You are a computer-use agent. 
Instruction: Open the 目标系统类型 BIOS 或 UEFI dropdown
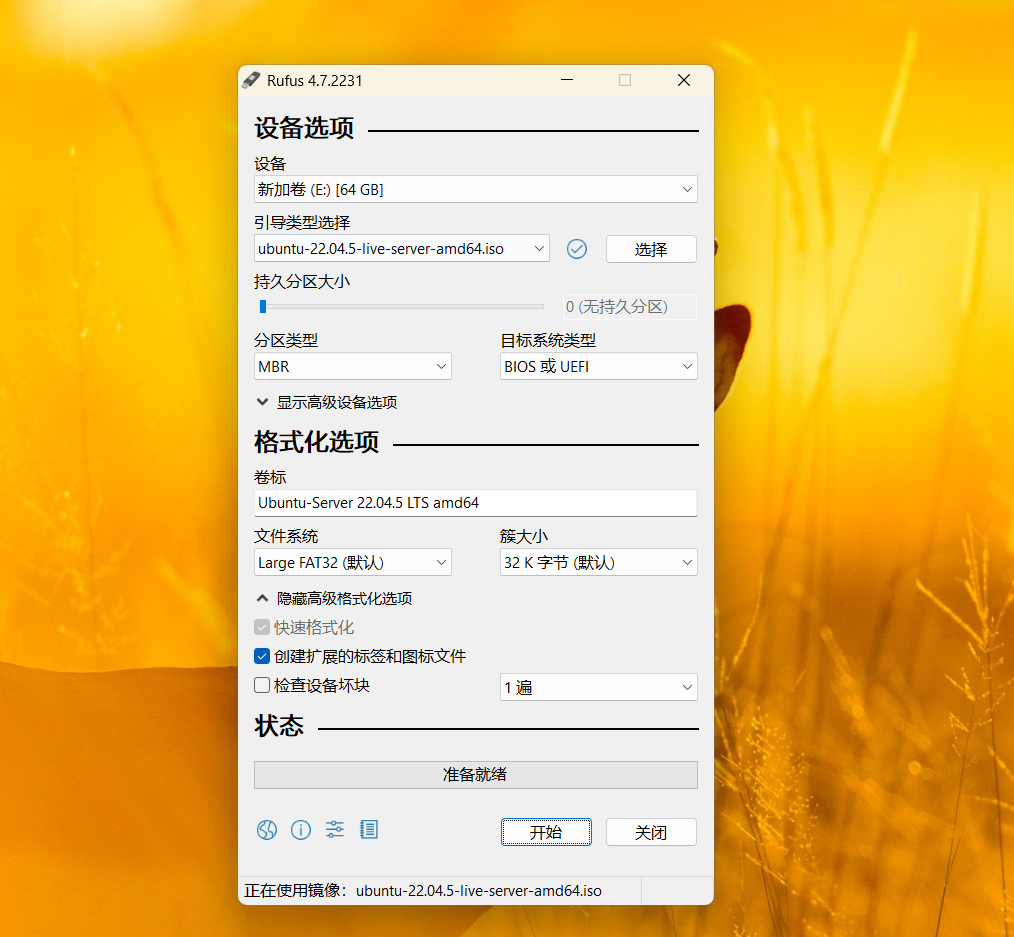tap(598, 366)
